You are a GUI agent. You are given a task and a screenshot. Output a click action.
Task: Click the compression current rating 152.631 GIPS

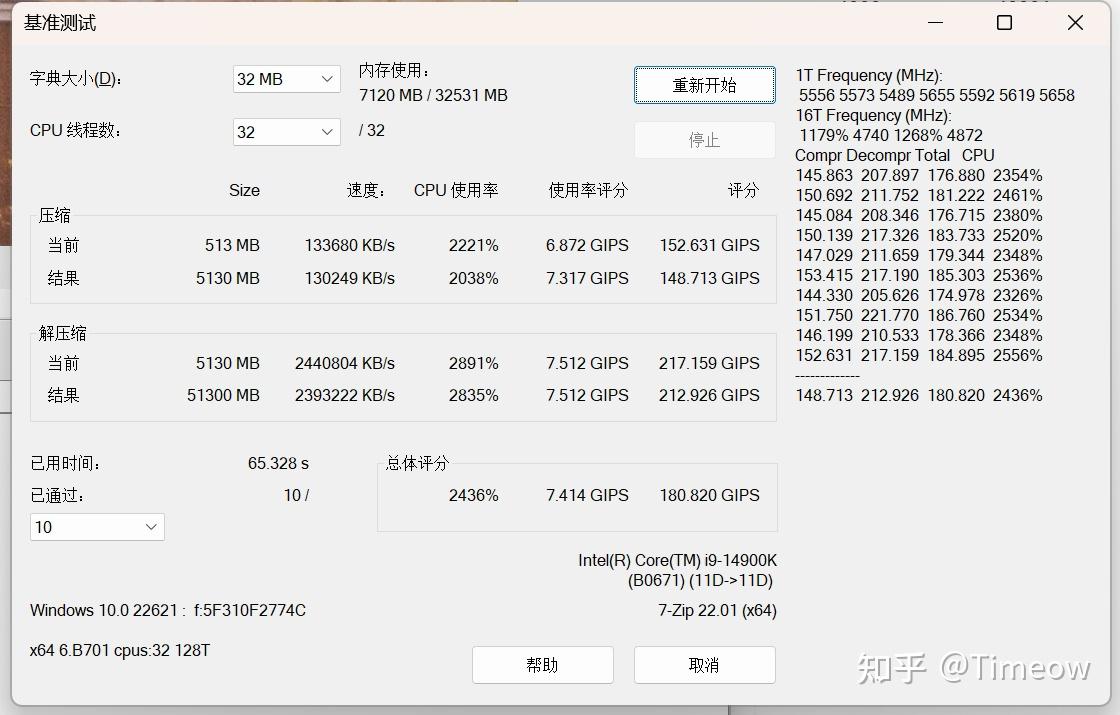point(709,245)
